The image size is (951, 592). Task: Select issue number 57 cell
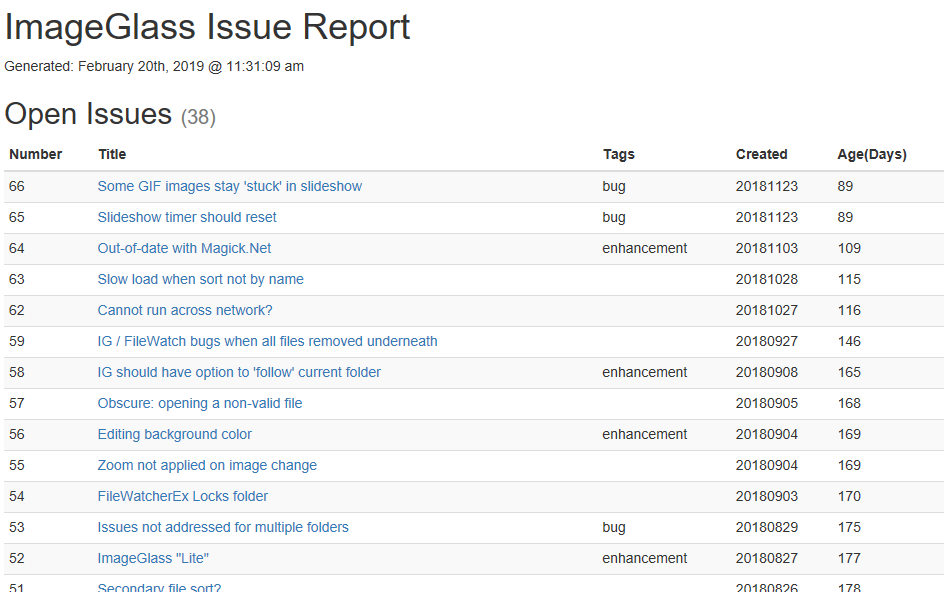tap(17, 403)
